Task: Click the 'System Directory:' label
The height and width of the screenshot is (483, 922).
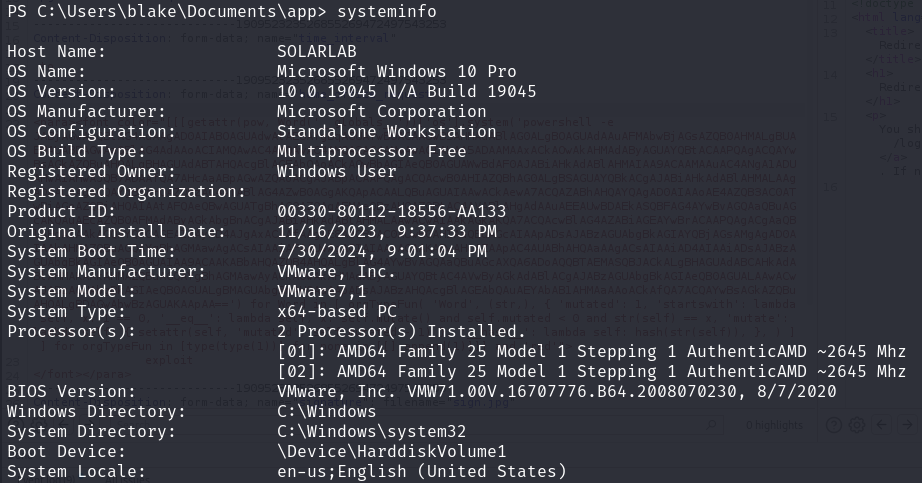Action: point(92,432)
